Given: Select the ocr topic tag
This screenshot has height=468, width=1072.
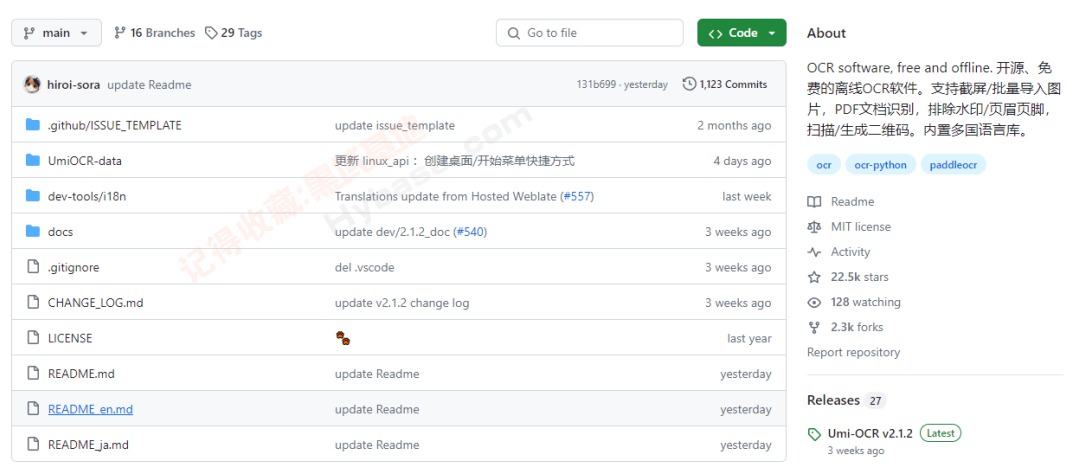Looking at the screenshot, I should click(824, 165).
